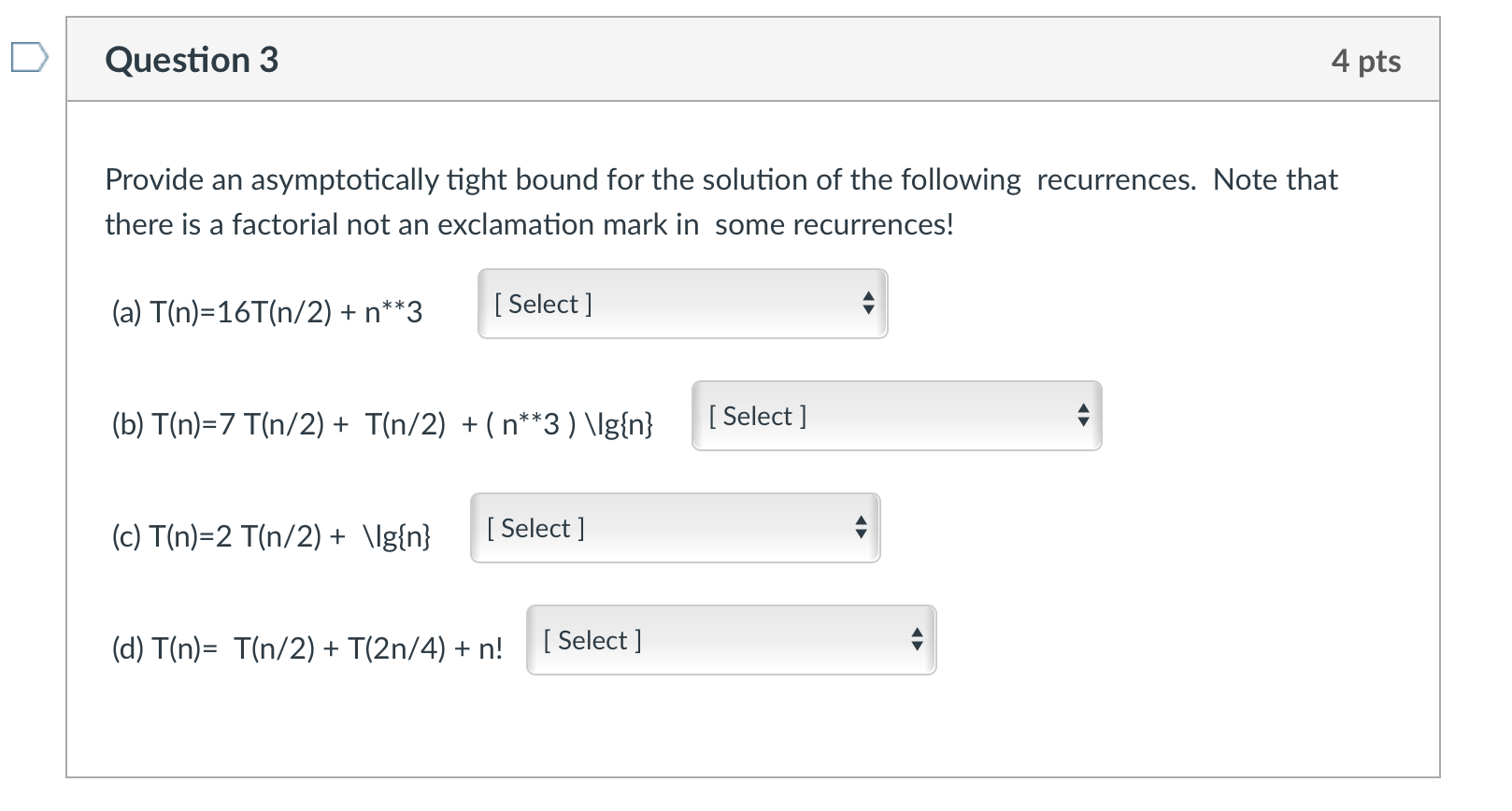Viewport: 1512px width, 811px height.
Task: Click the up-down arrow on part (b) dropdown
Action: pyautogui.click(x=1082, y=416)
